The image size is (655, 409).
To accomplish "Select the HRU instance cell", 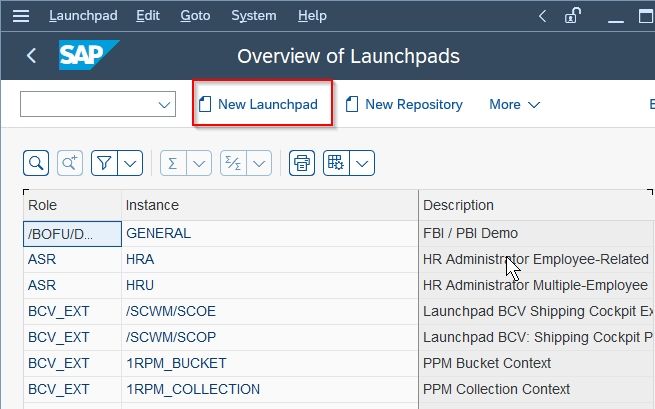I will tap(270, 285).
